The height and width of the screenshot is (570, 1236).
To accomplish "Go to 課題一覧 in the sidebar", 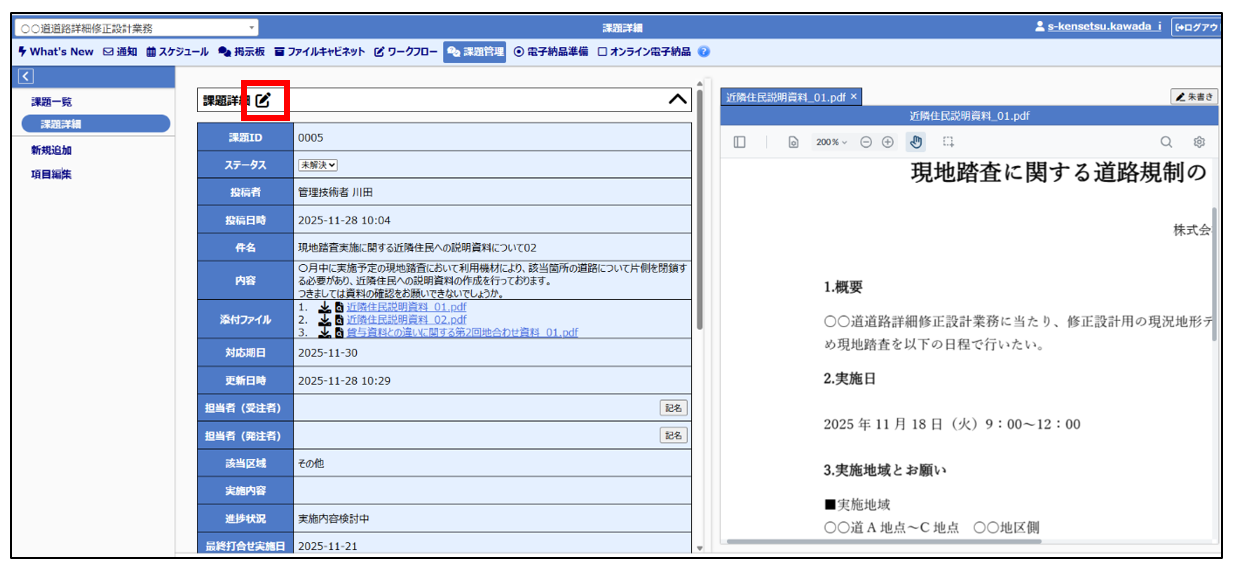I will (51, 102).
